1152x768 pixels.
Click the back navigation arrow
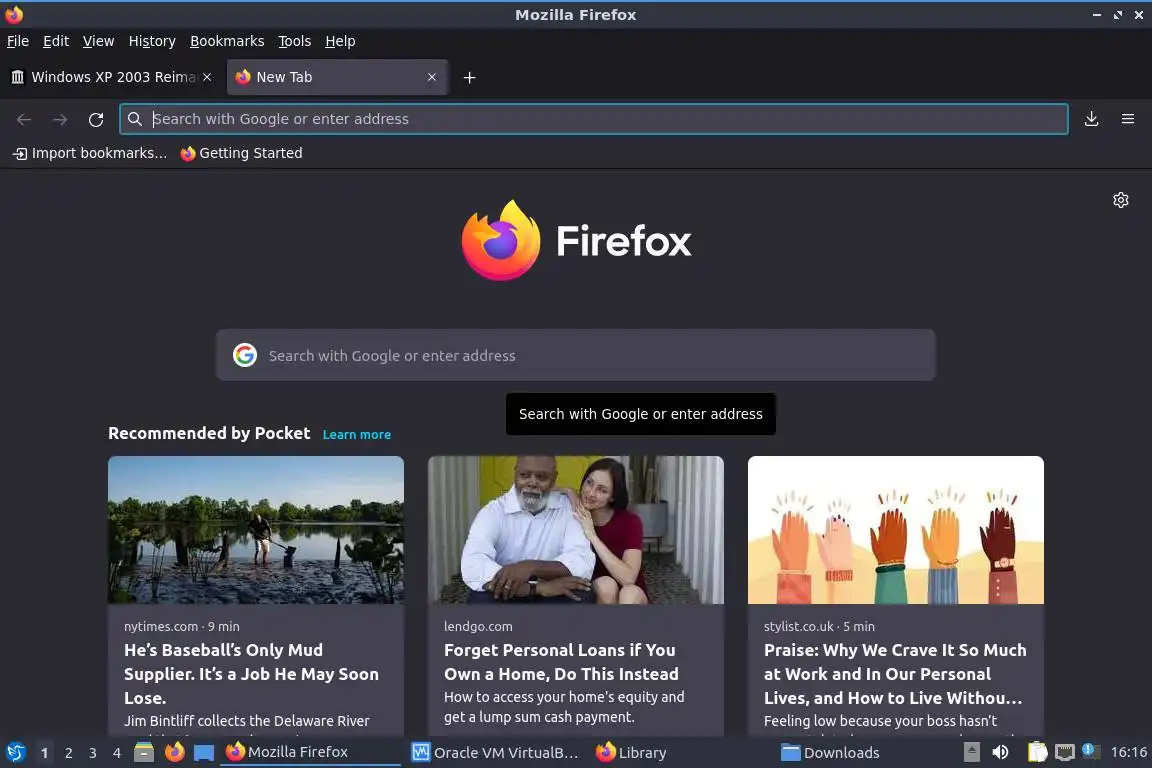(24, 119)
